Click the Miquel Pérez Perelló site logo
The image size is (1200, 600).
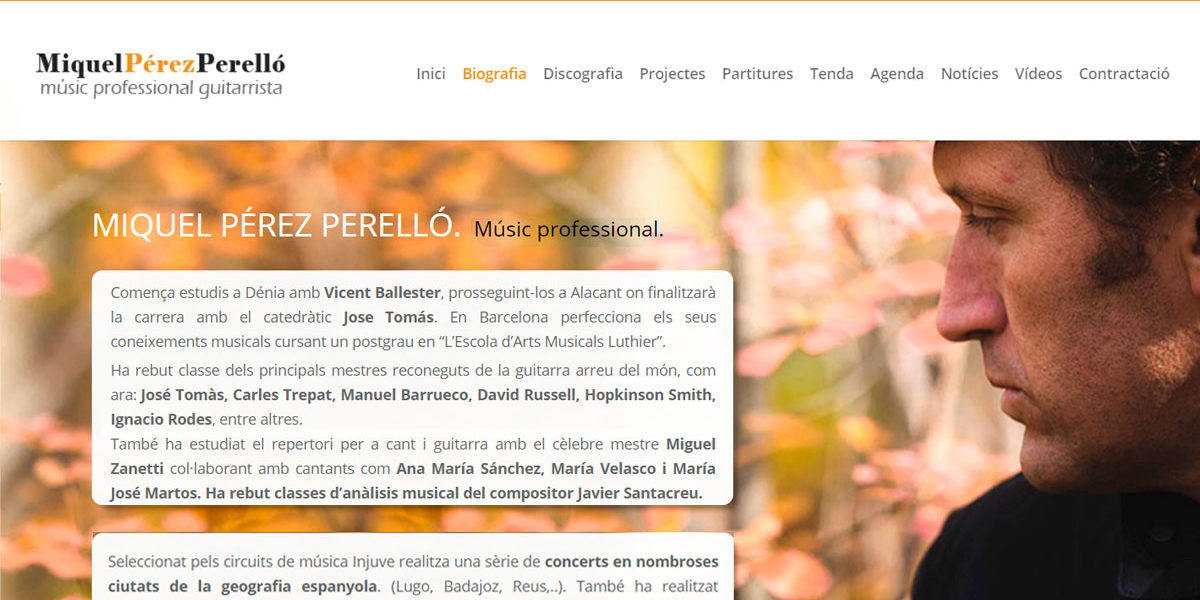(160, 74)
